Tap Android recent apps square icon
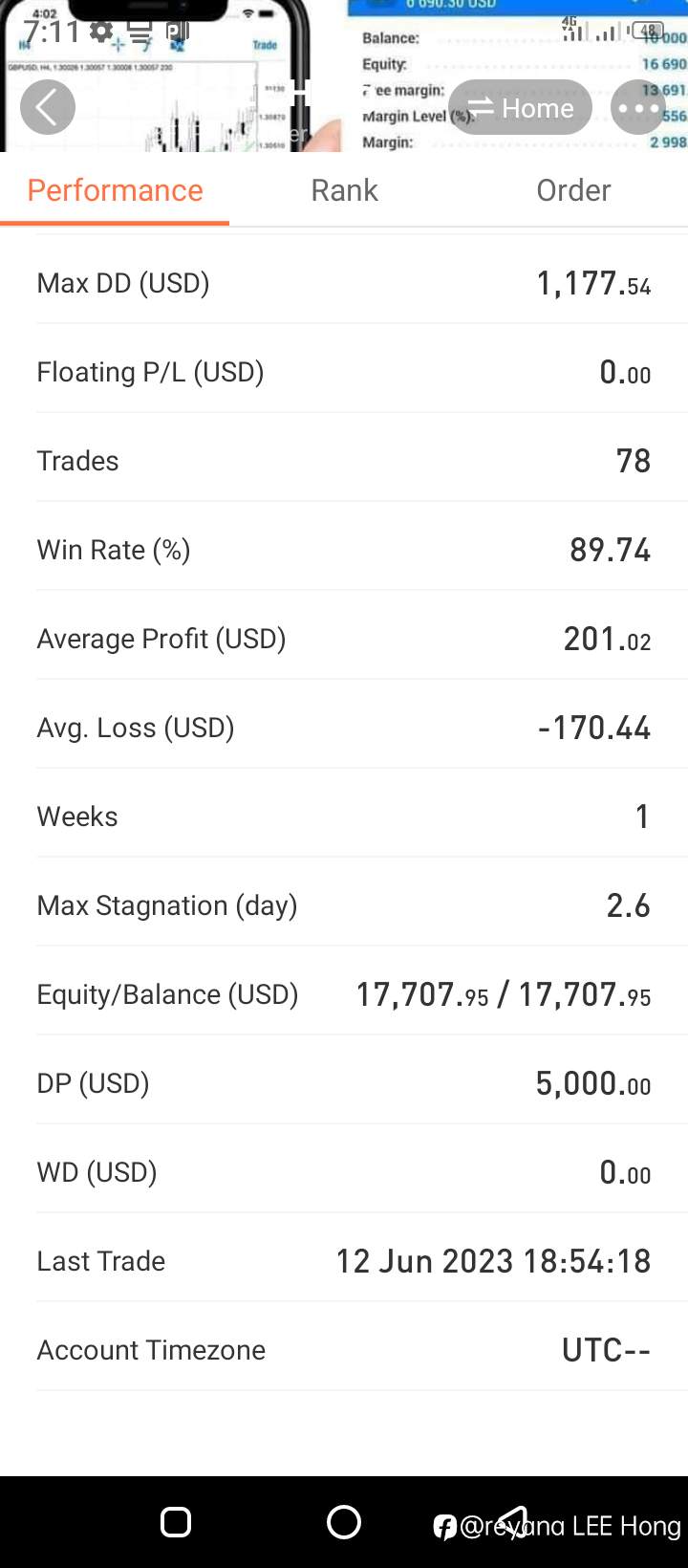Image resolution: width=688 pixels, height=1568 pixels. (x=176, y=1522)
